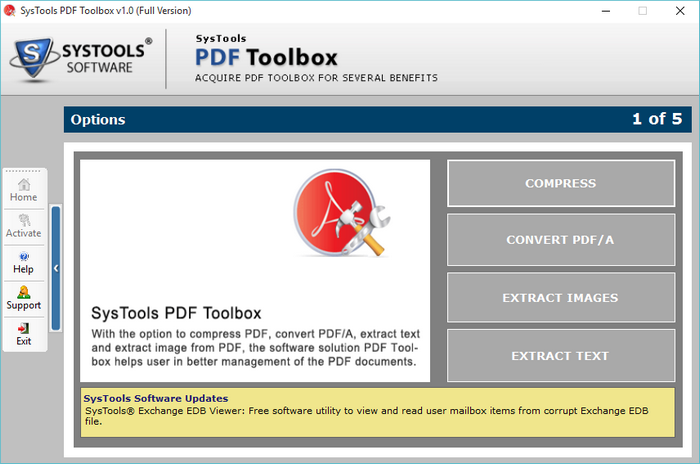Select the EXTRACT IMAGES button
Screen dimensions: 700x464
[561, 298]
